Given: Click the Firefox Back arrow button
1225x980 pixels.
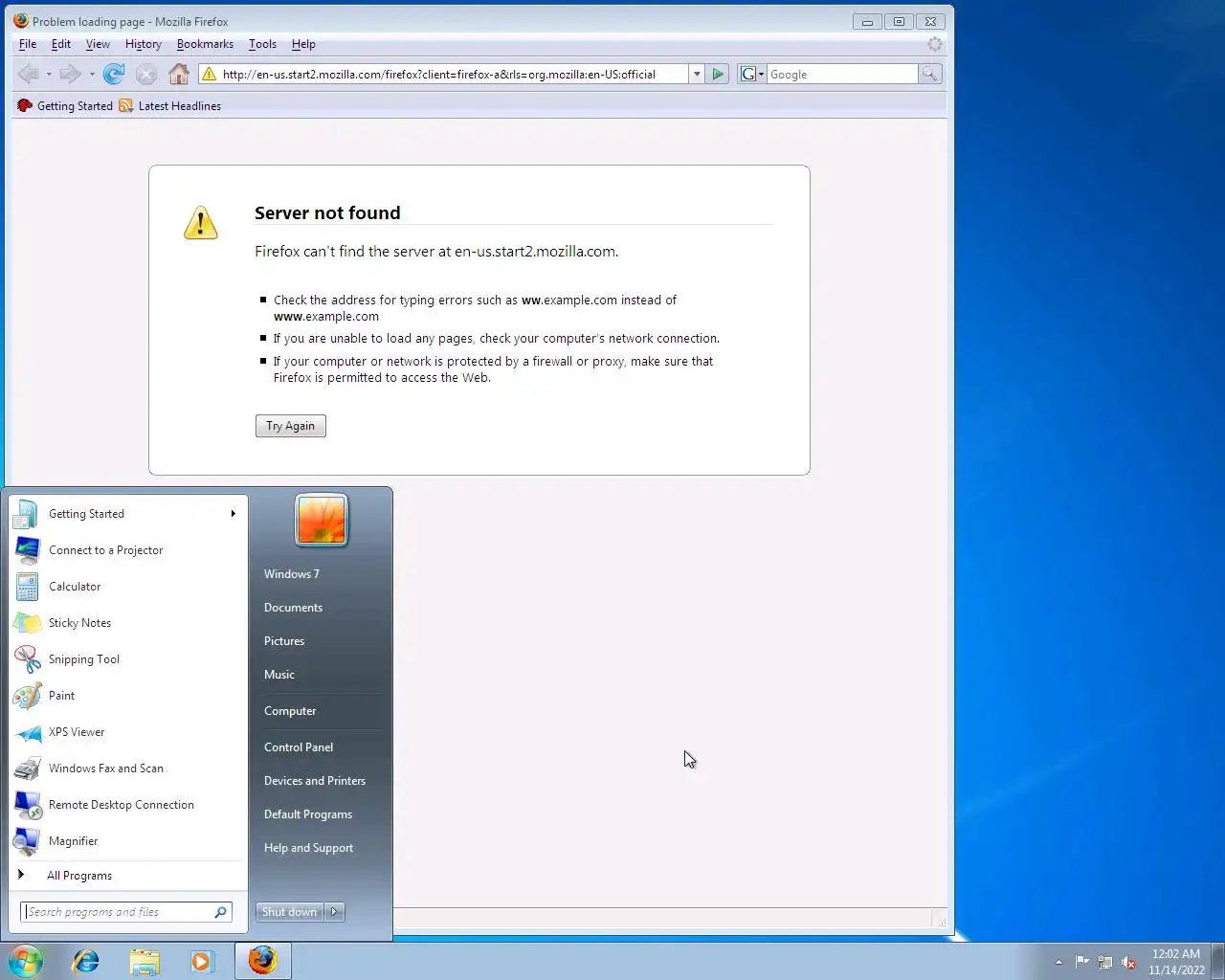Looking at the screenshot, I should [29, 74].
